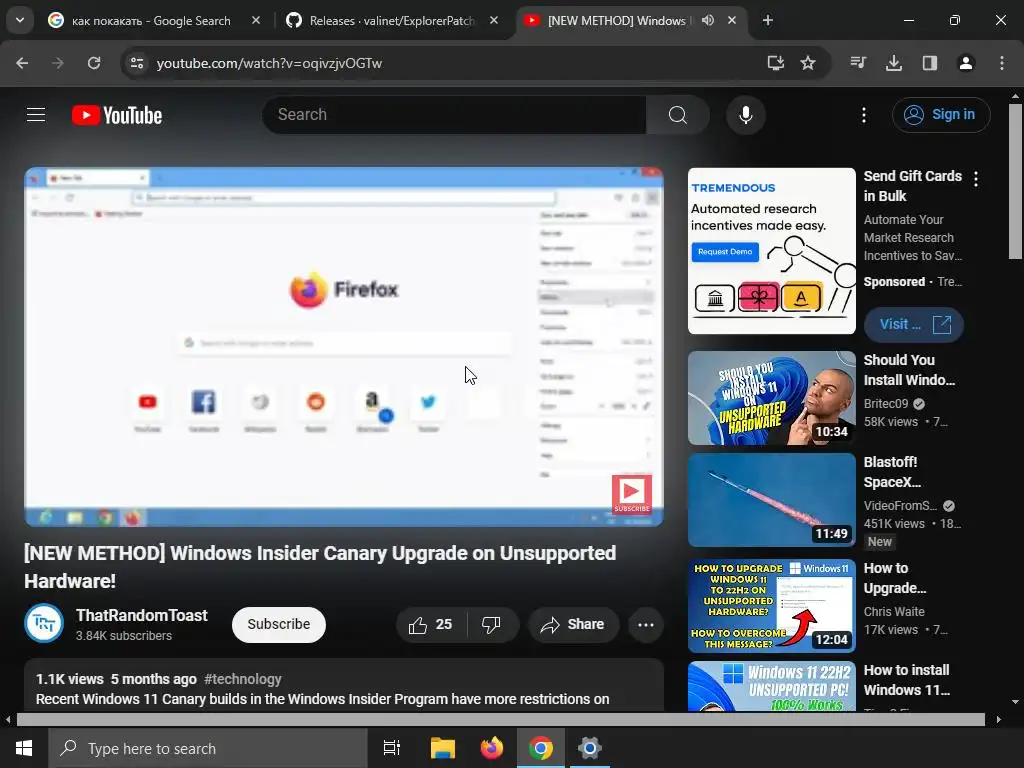Image resolution: width=1024 pixels, height=768 pixels.
Task: Mute the YouTube tab audio icon
Action: 708,21
